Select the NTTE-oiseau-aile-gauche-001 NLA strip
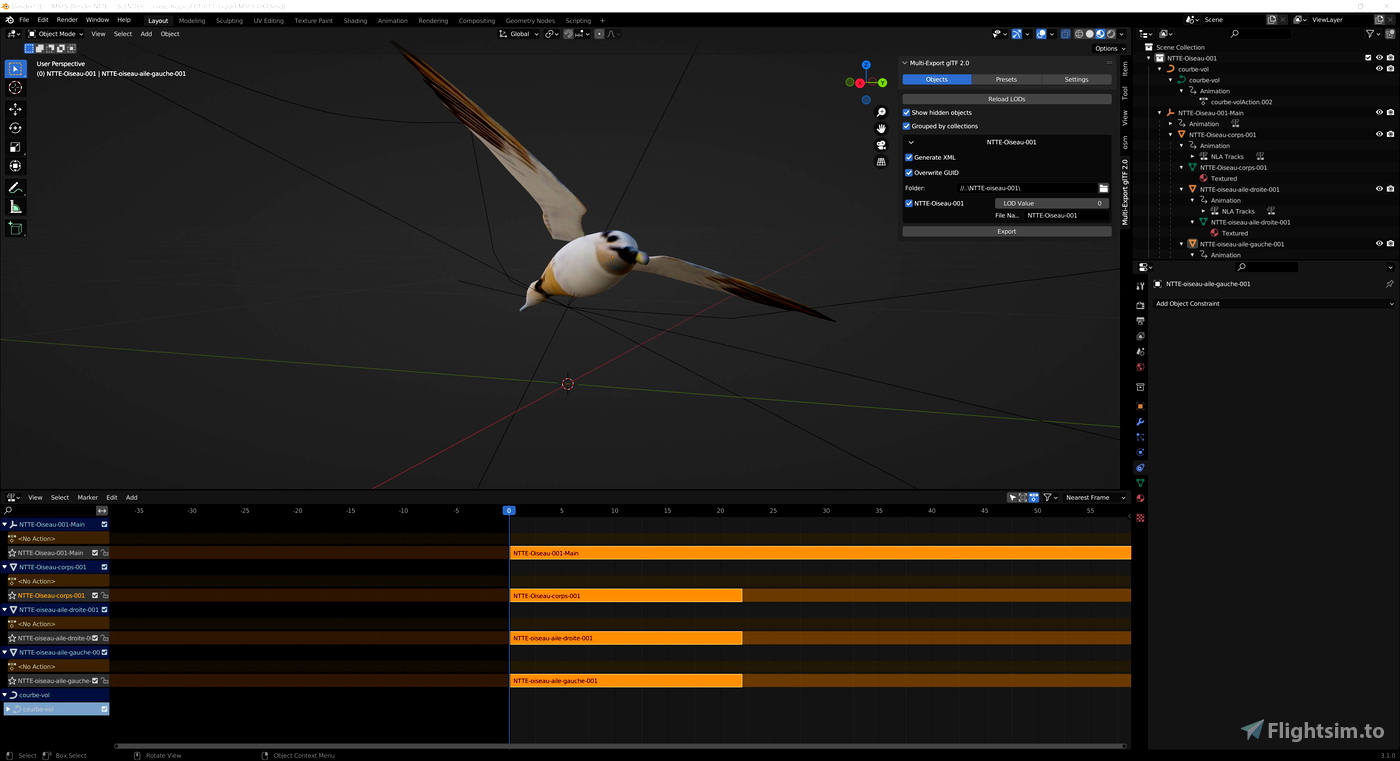Viewport: 1400px width, 761px height. click(x=626, y=680)
